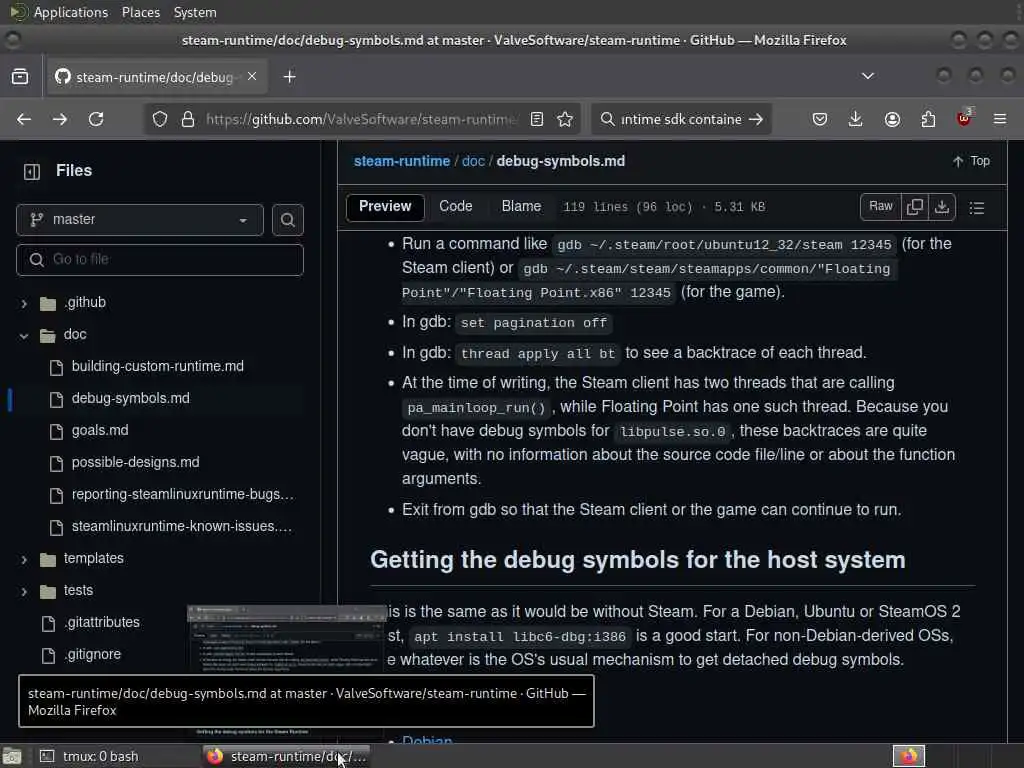
Task: Open the Places menu
Action: (x=140, y=12)
